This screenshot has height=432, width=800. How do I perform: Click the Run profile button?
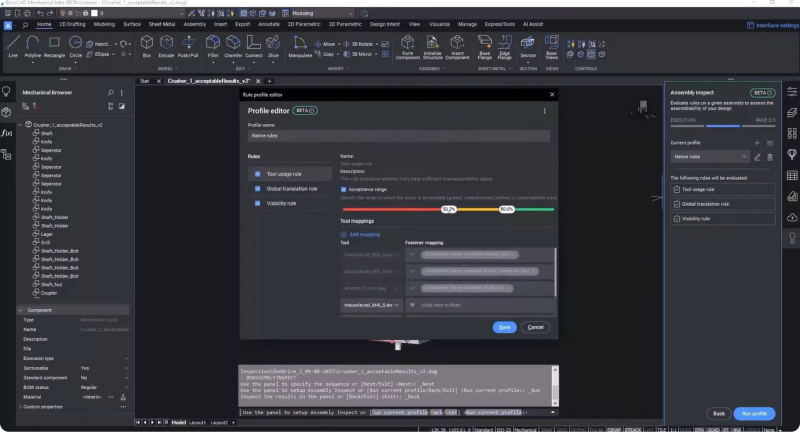pyautogui.click(x=753, y=413)
